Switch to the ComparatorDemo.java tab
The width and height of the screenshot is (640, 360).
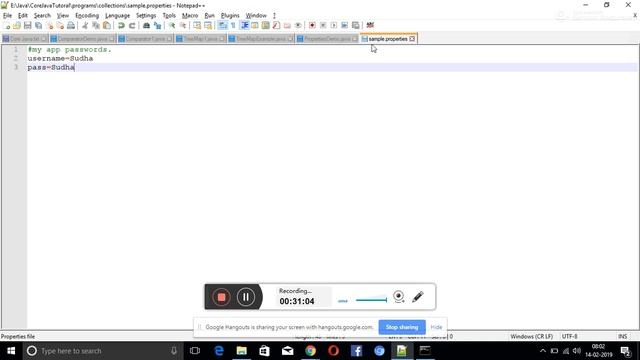[83, 39]
